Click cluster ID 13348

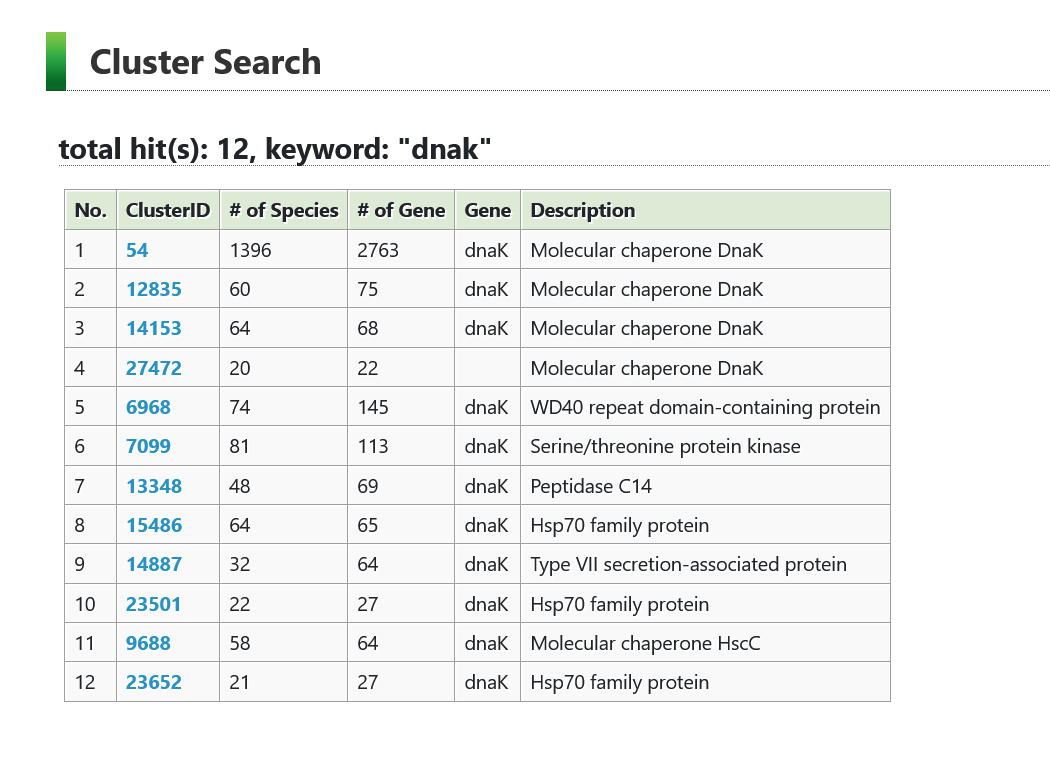(x=154, y=486)
